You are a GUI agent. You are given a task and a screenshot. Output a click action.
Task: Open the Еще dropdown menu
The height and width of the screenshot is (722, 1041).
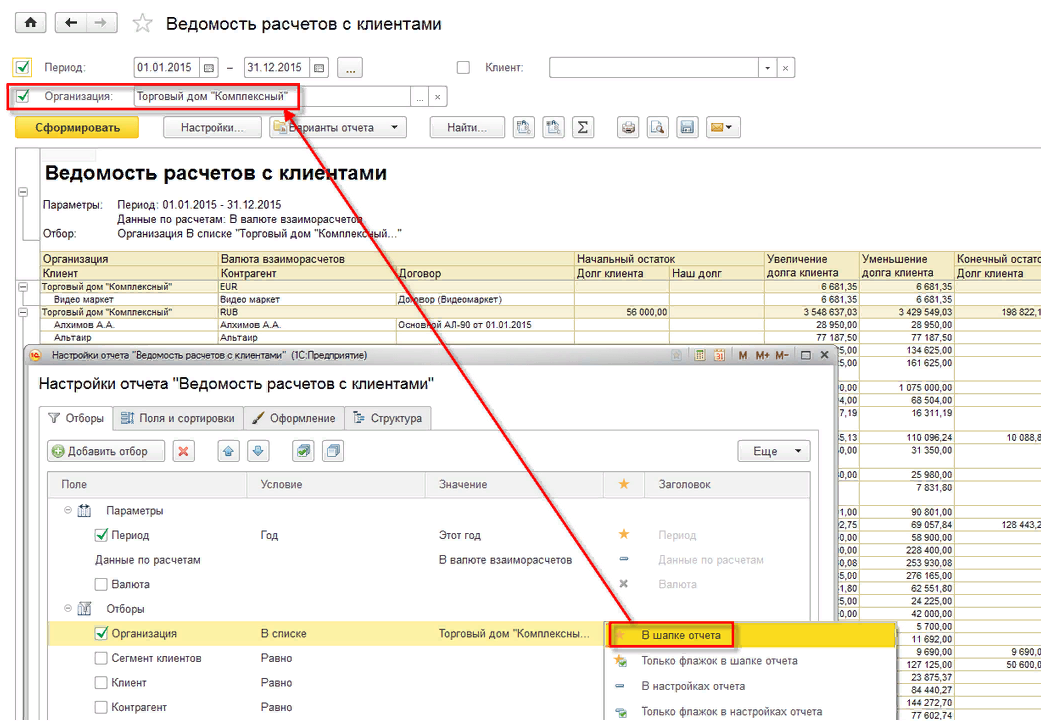click(774, 451)
